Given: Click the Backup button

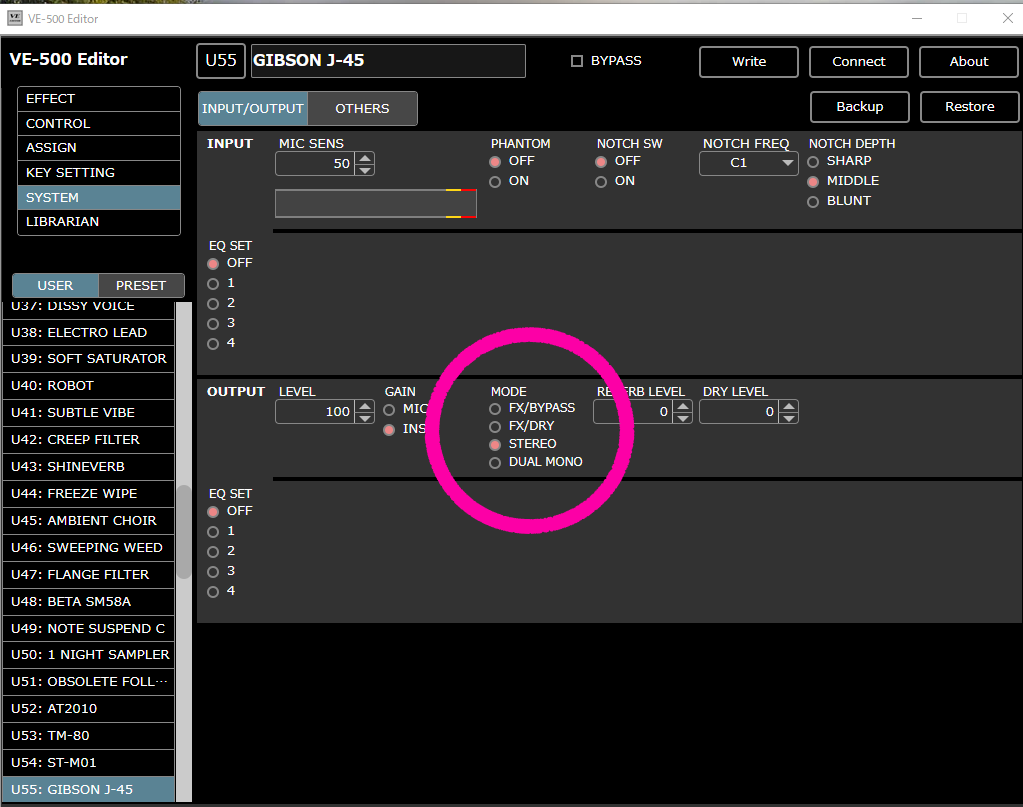Looking at the screenshot, I should tap(860, 106).
